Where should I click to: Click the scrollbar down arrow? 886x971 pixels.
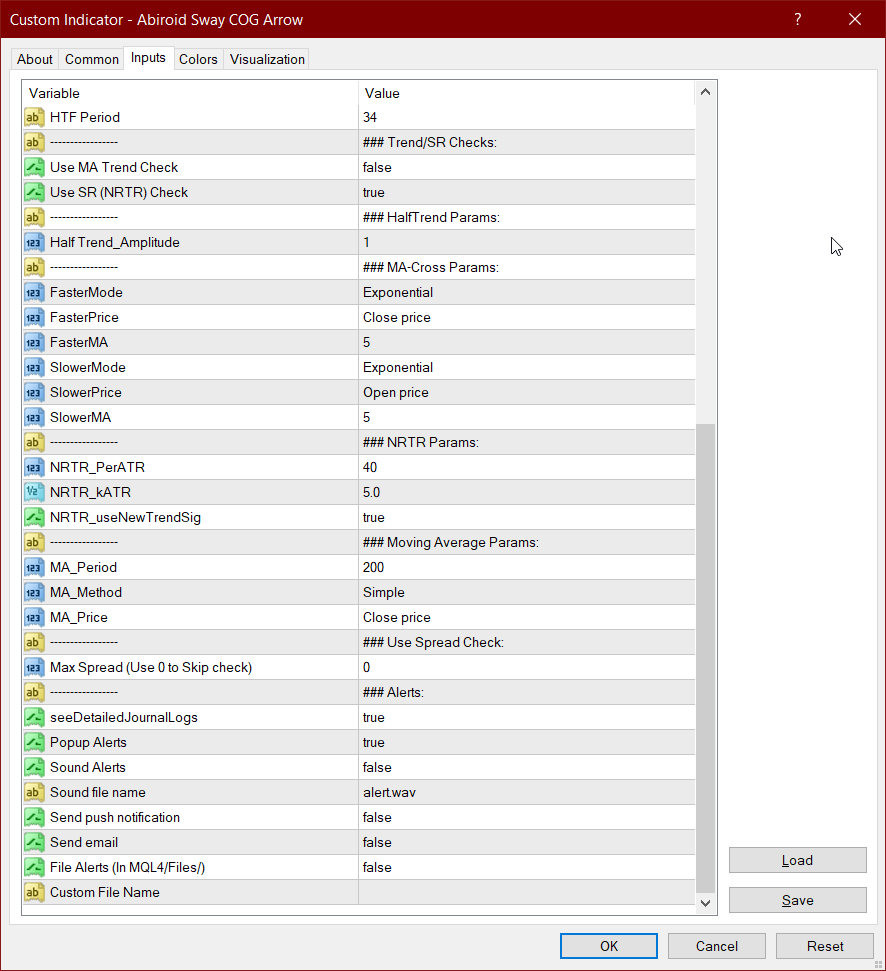point(705,903)
